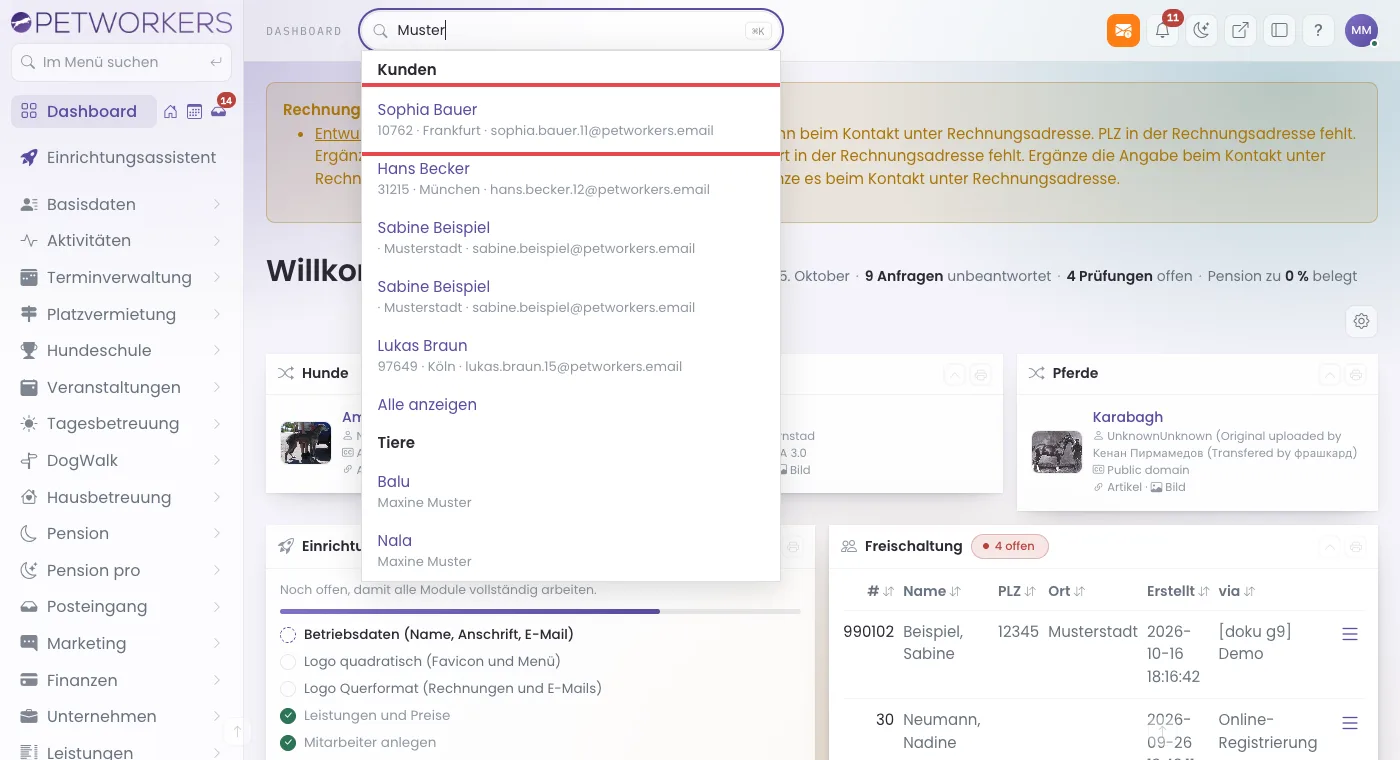
Task: Toggle sidebar layout icon in header
Action: click(1279, 30)
